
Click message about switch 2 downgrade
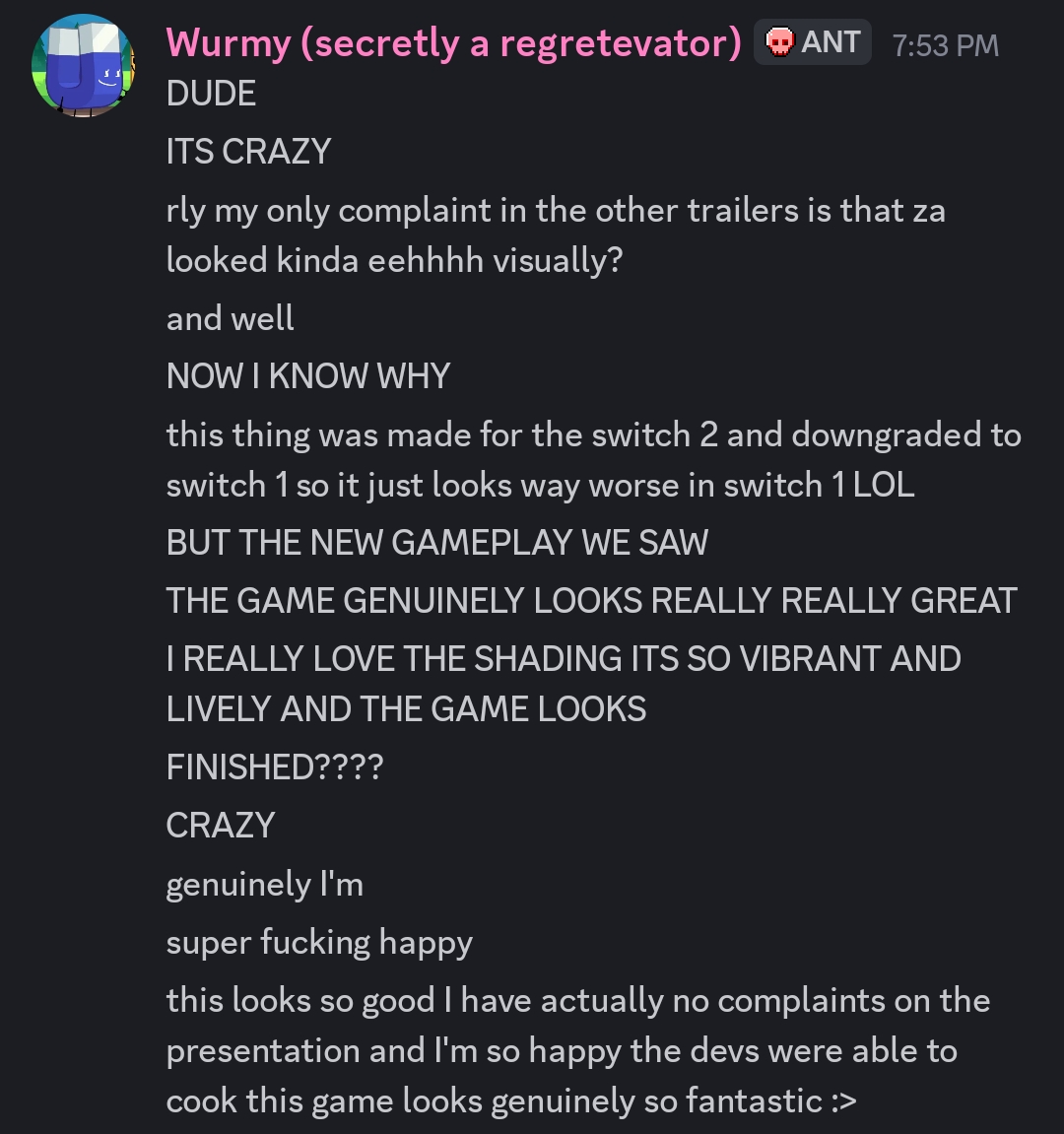click(594, 460)
